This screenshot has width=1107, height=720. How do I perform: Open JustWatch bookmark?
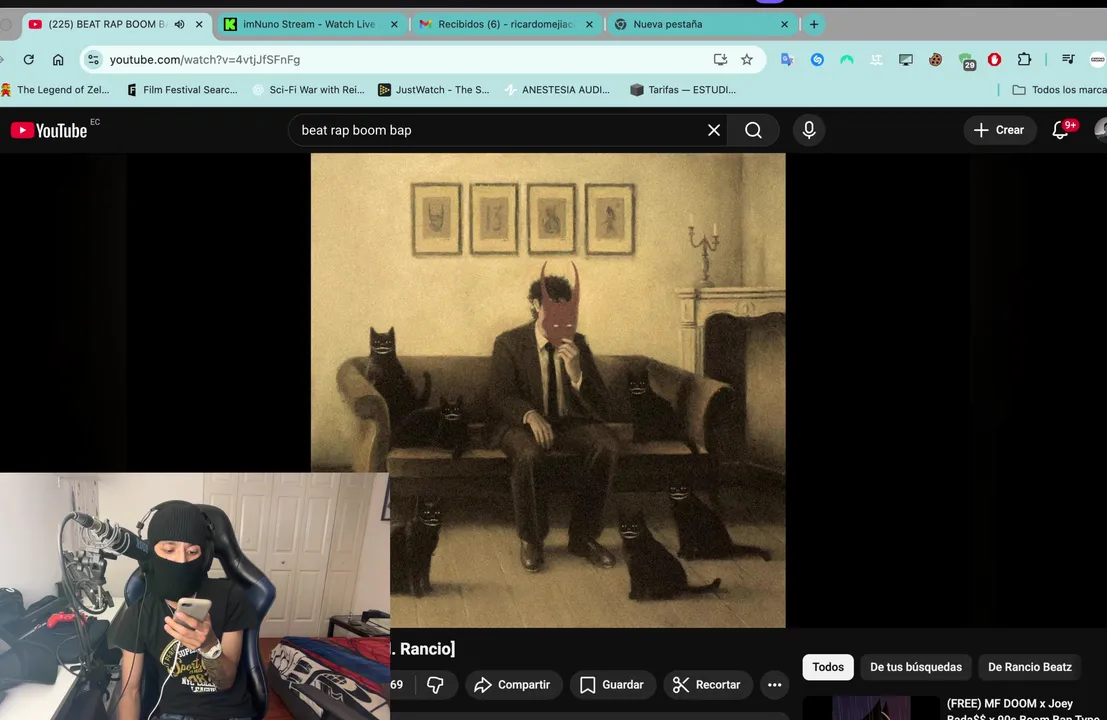click(434, 90)
